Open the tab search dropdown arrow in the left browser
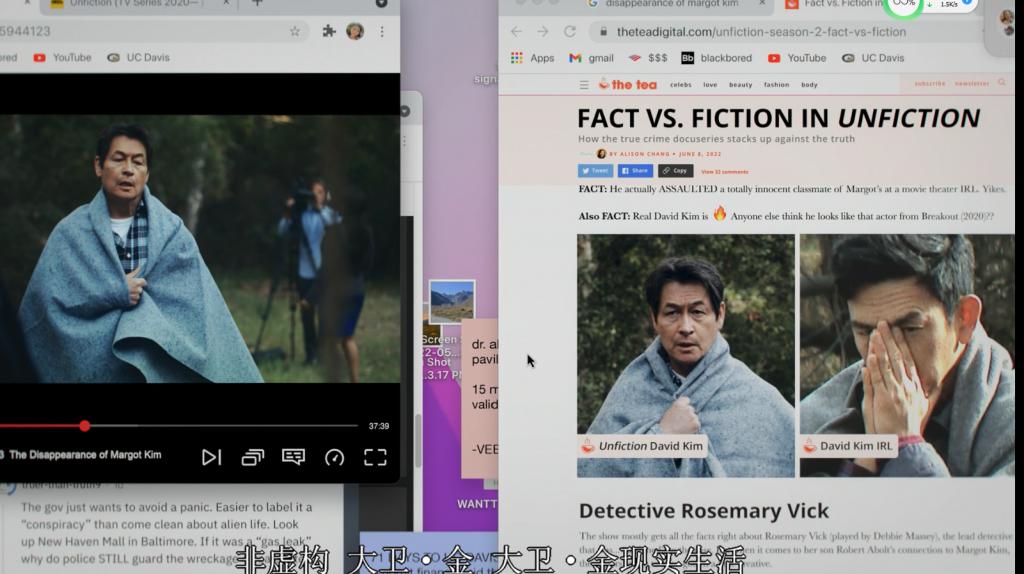 [381, 3]
